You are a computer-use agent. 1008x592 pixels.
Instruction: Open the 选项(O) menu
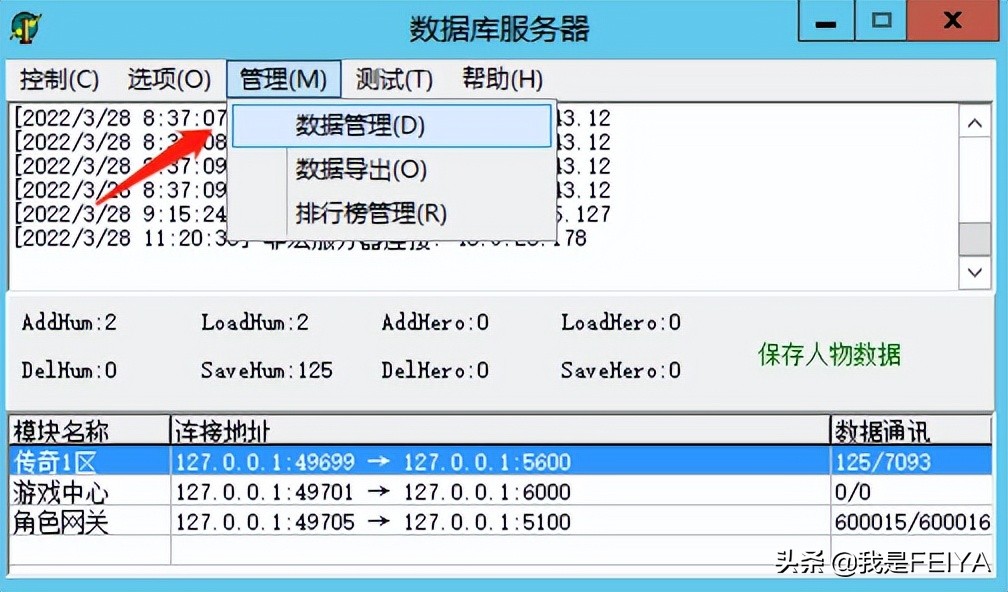[x=166, y=79]
